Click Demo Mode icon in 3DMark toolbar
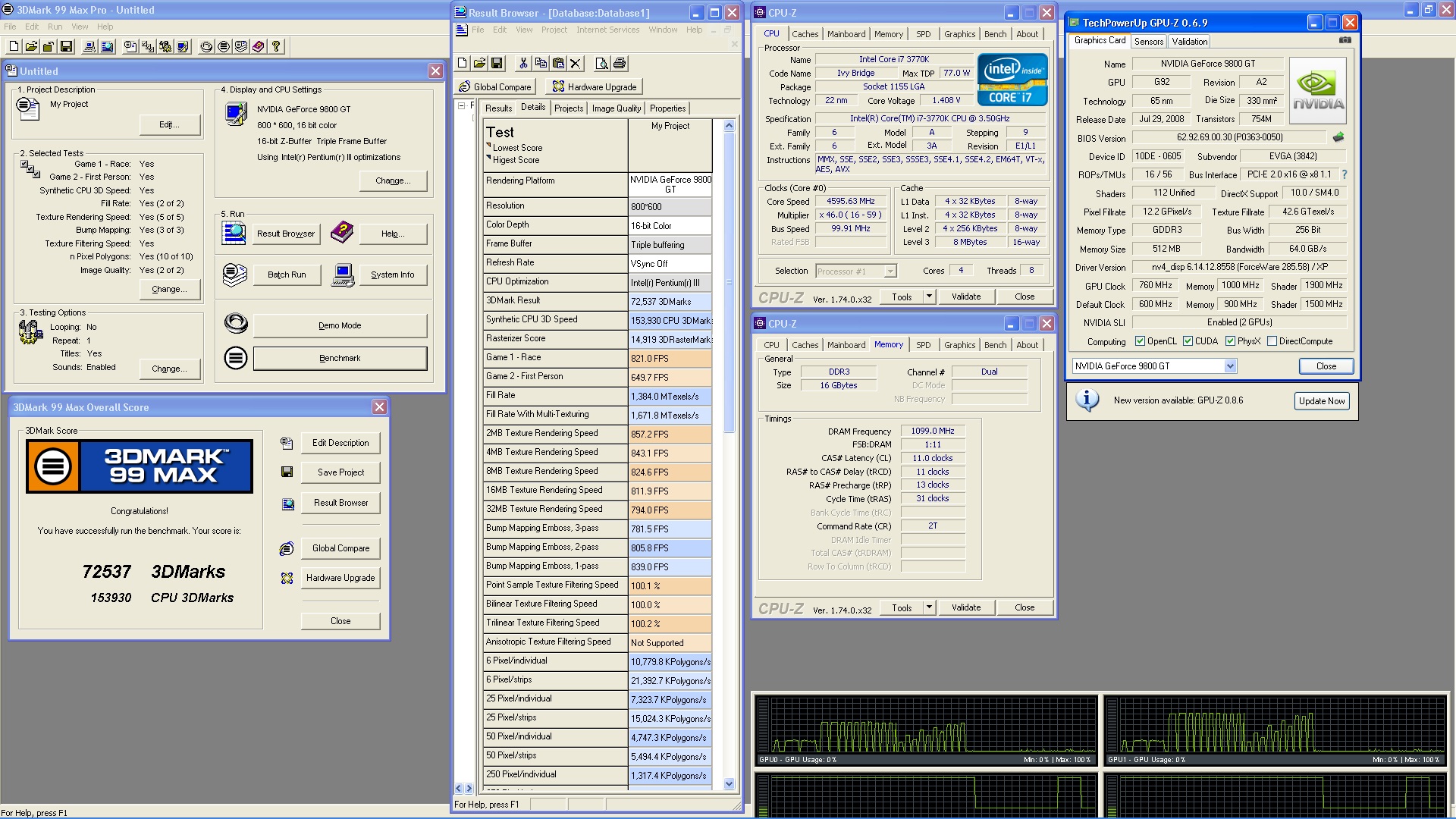Screen dimensions: 1456x819 (x=206, y=47)
